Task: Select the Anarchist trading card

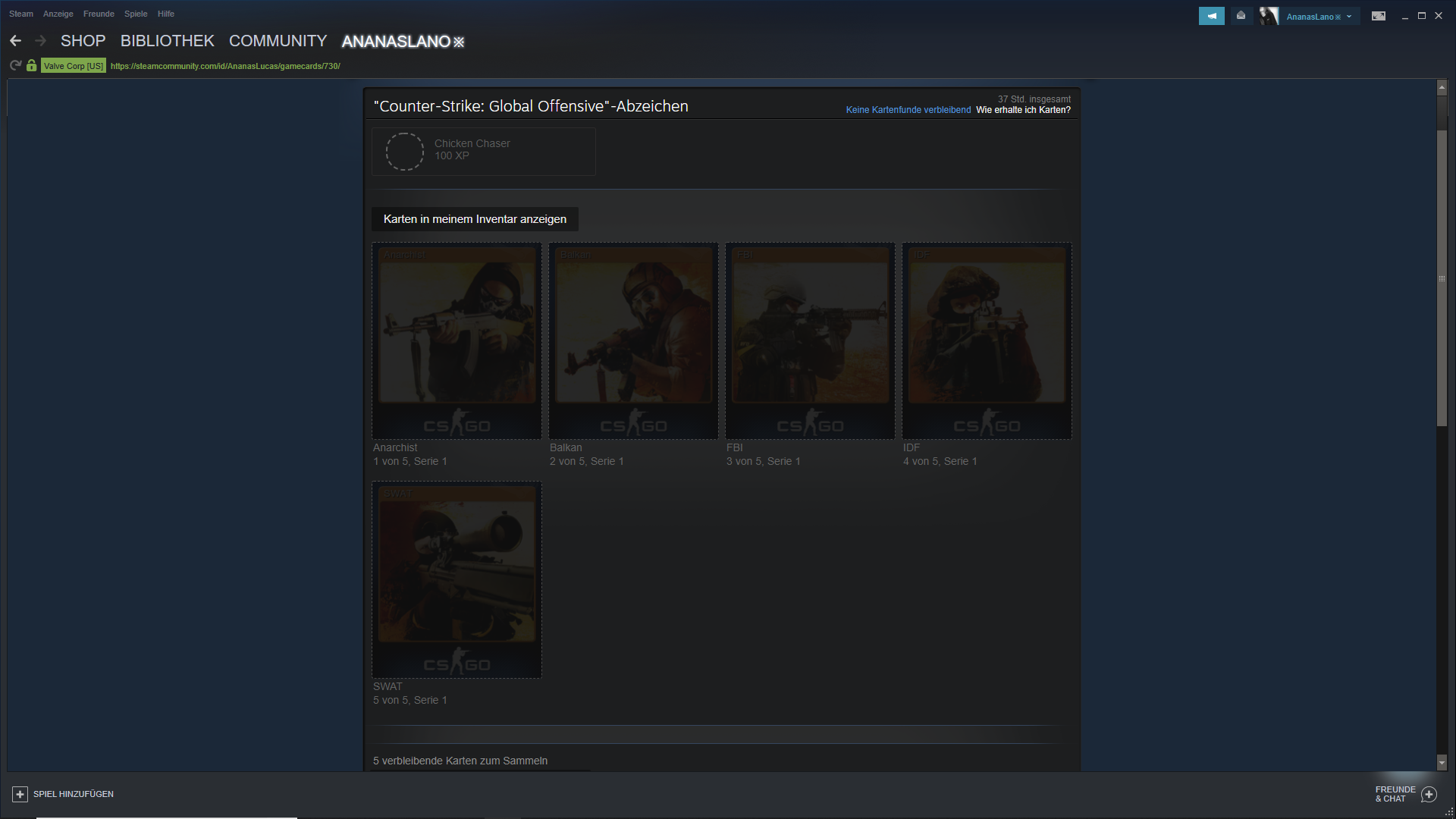Action: [x=457, y=340]
